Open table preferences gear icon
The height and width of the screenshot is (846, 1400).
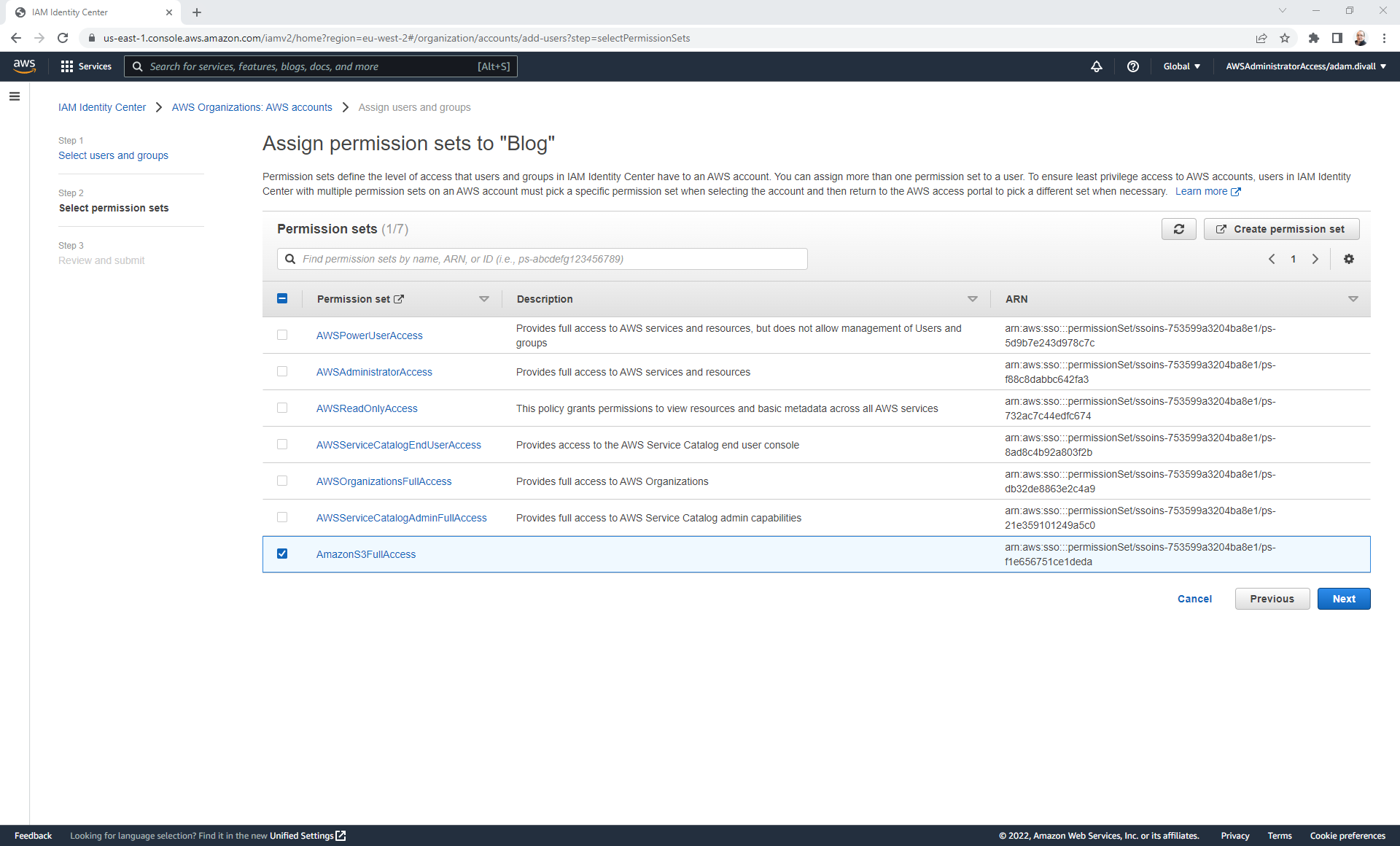pos(1348,259)
